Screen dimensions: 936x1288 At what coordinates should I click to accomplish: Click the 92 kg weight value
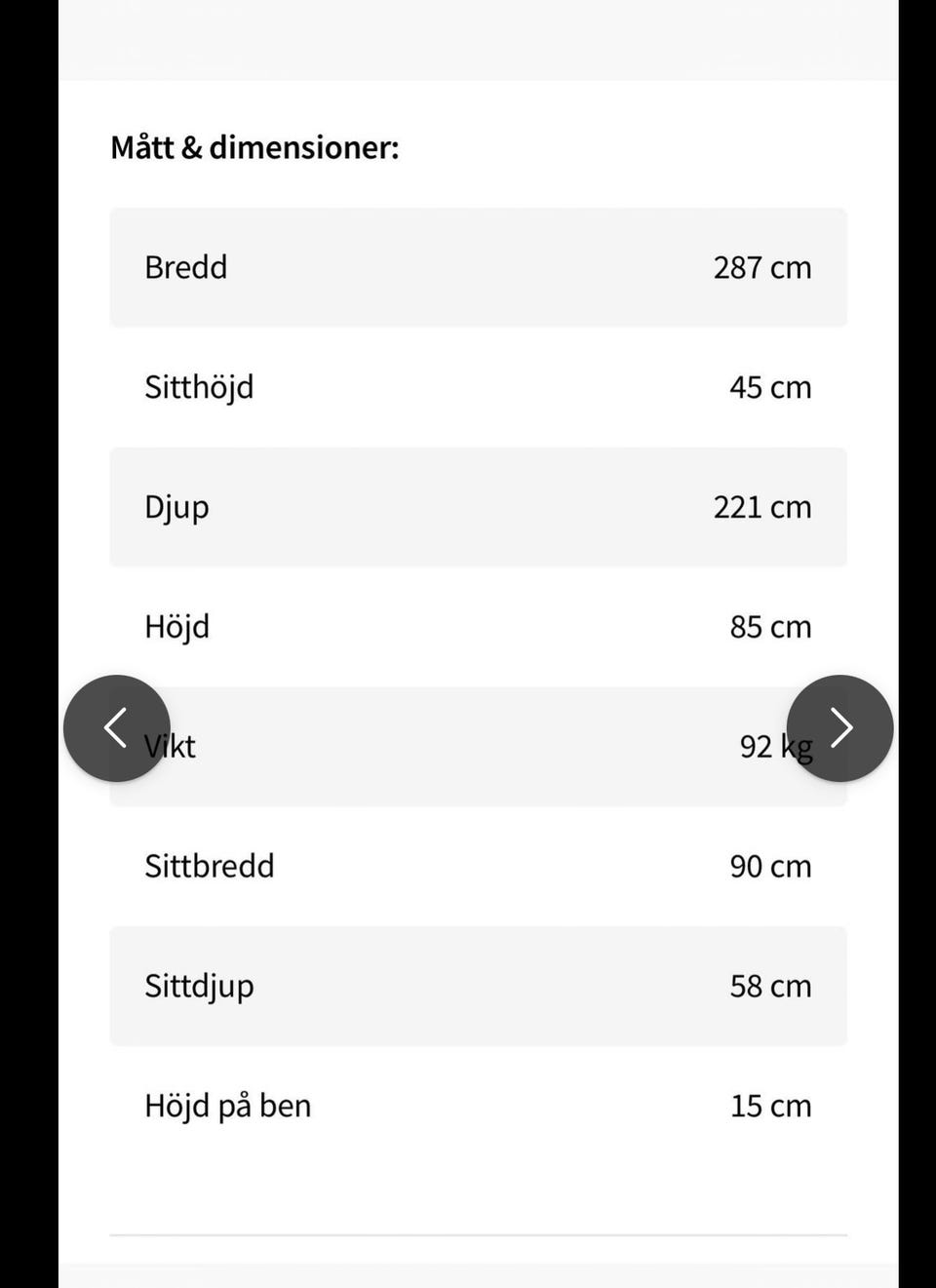(776, 748)
